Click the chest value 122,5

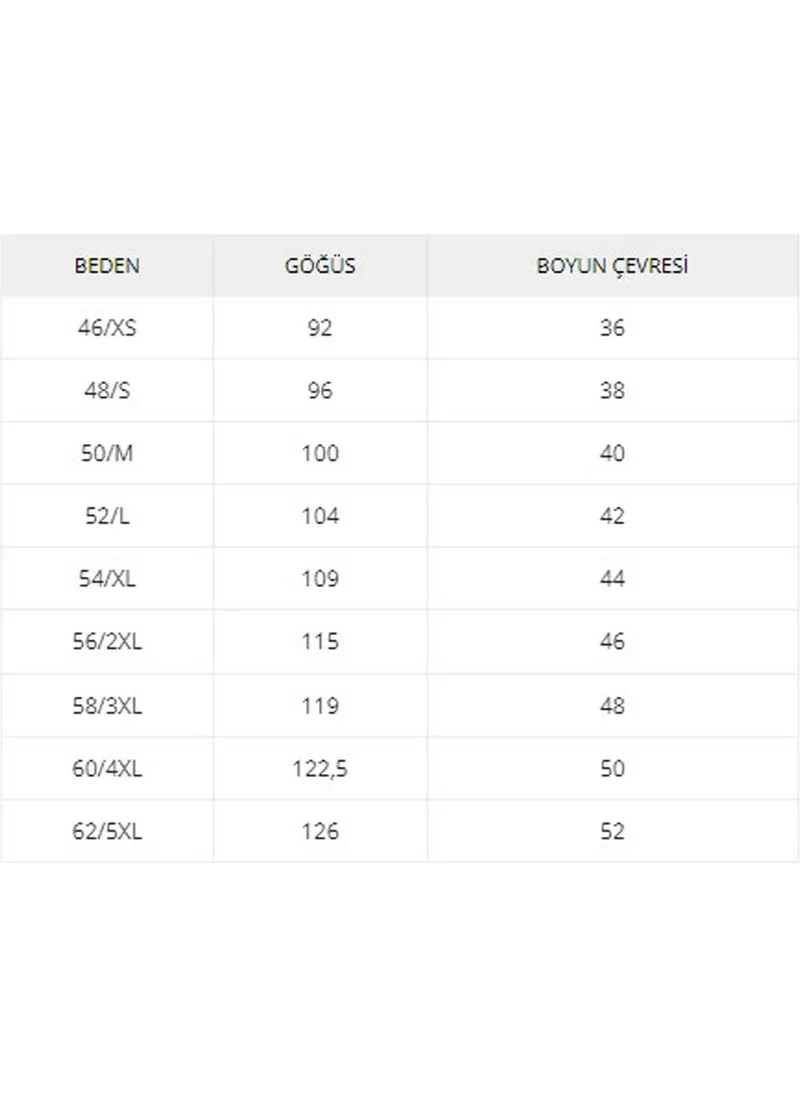[x=320, y=768]
